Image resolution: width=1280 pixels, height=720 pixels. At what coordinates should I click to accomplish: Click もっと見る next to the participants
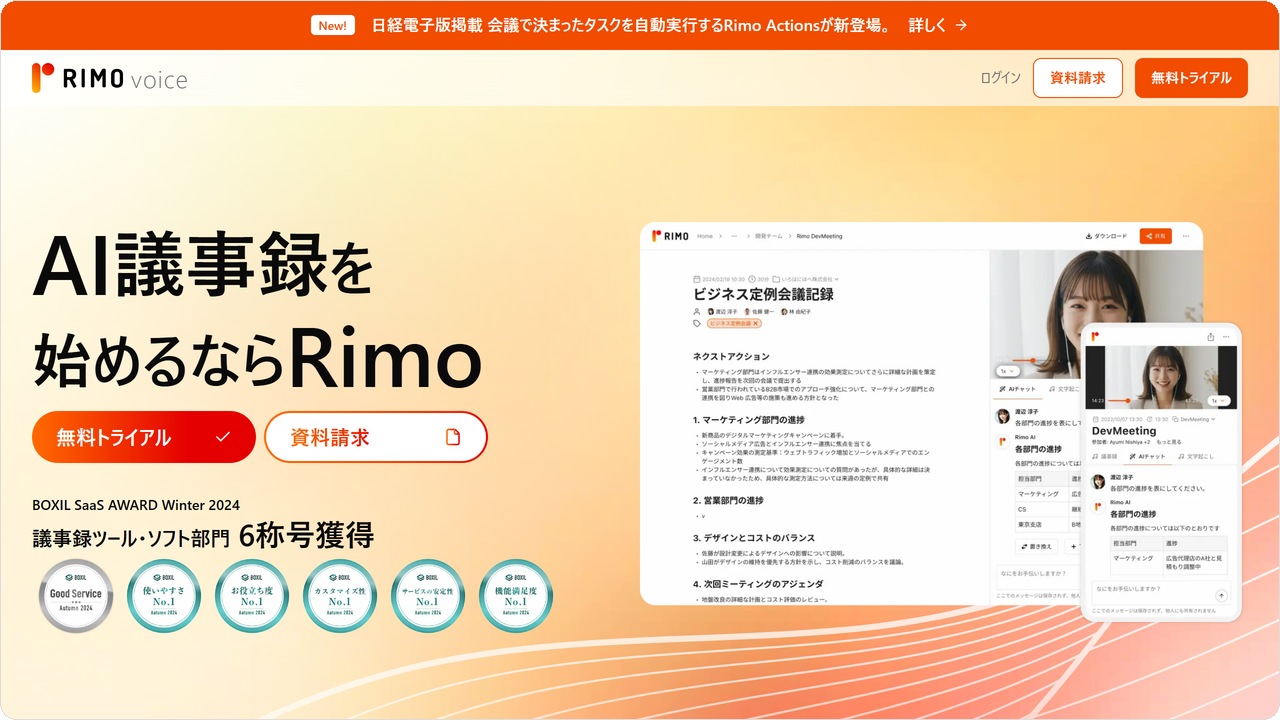1168,441
